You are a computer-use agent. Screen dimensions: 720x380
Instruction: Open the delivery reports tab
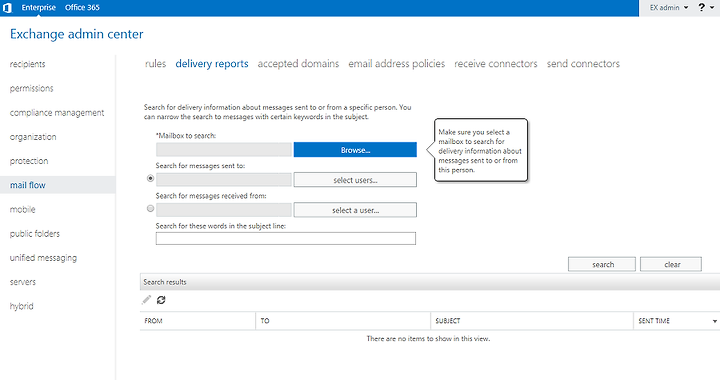(212, 64)
